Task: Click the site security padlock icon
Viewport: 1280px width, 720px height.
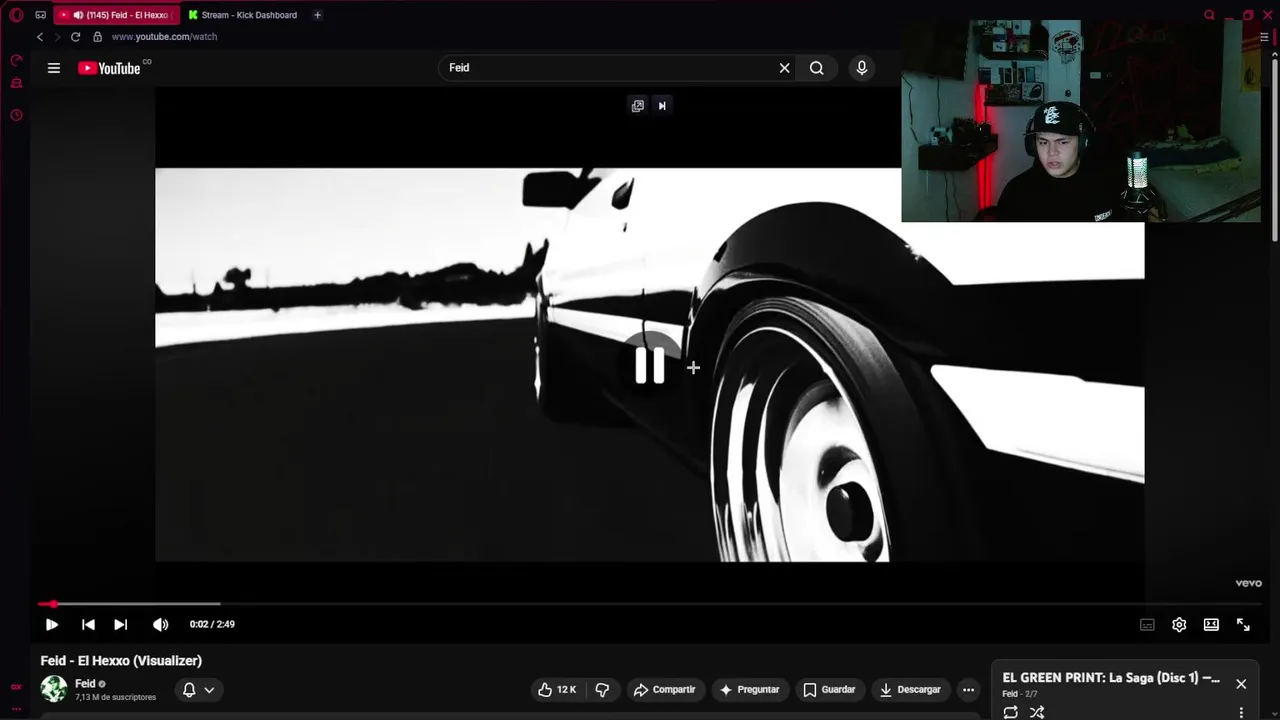Action: coord(97,37)
